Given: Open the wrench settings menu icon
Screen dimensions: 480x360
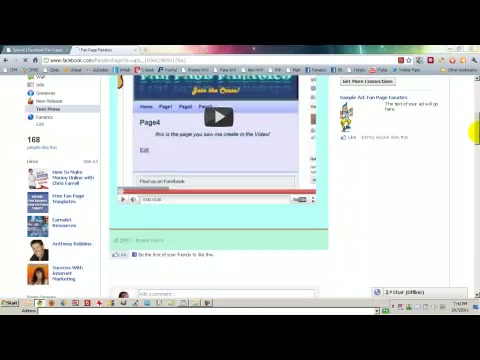Looking at the screenshot, I should pos(474,60).
